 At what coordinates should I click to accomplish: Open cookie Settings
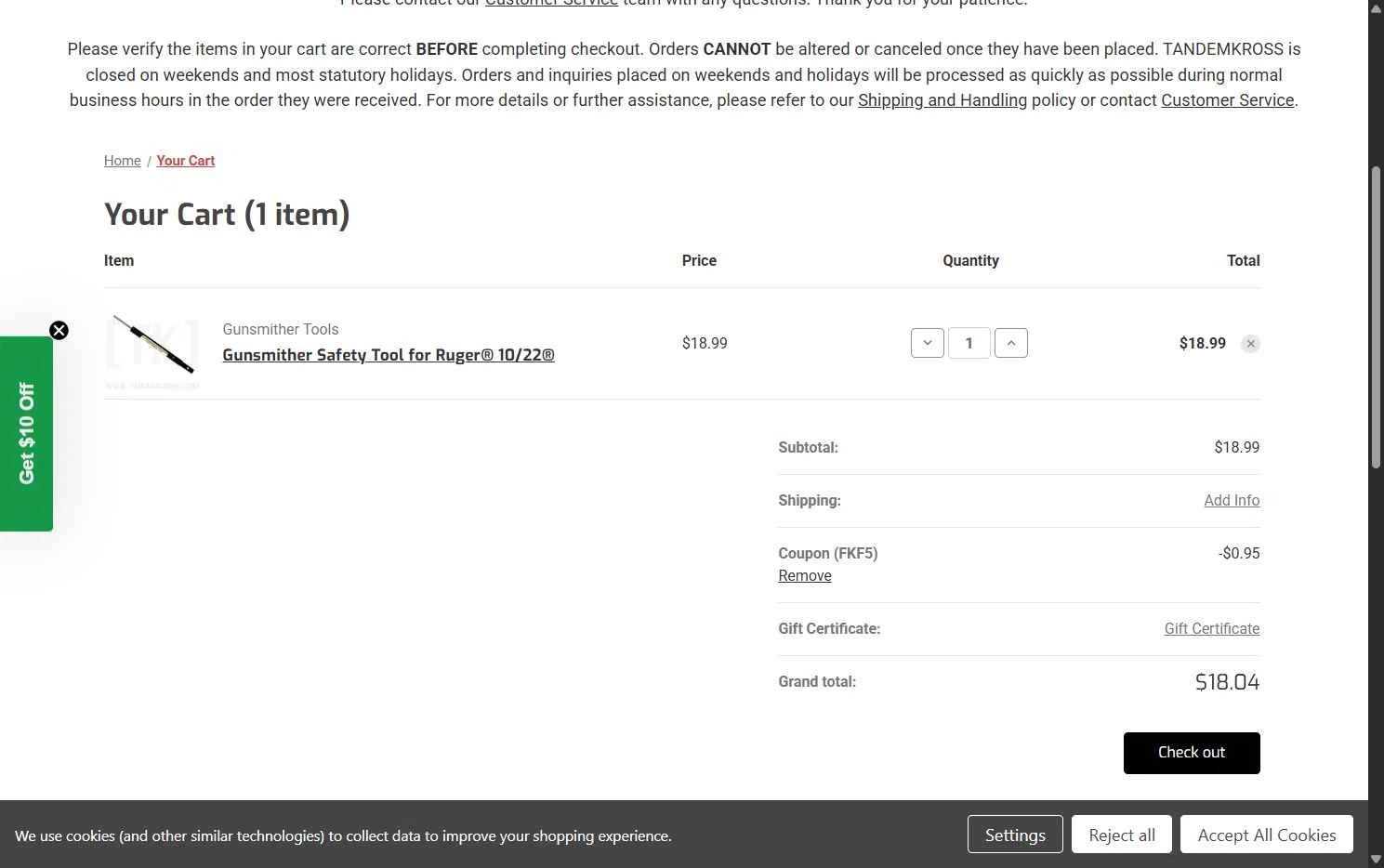[x=1015, y=835]
